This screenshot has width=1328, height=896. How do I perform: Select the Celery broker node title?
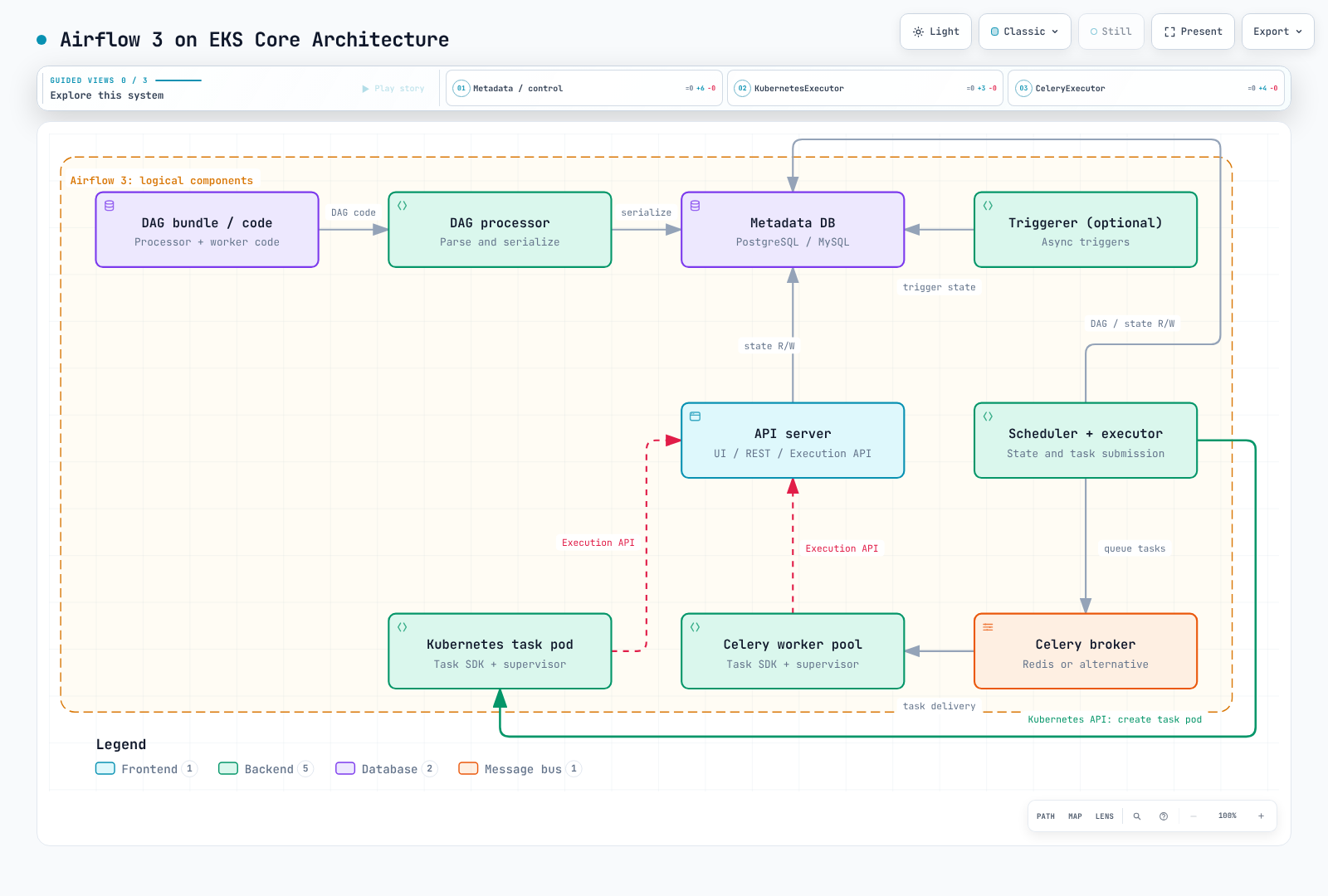pyautogui.click(x=1086, y=645)
